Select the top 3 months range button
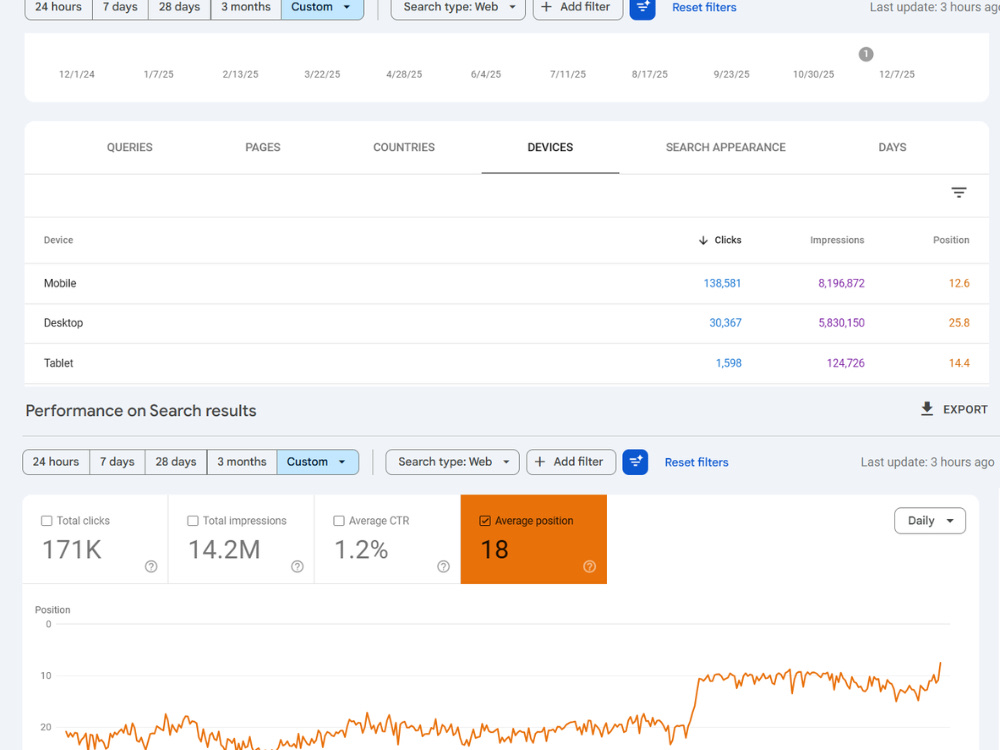Viewport: 1000px width, 750px height. pos(246,8)
